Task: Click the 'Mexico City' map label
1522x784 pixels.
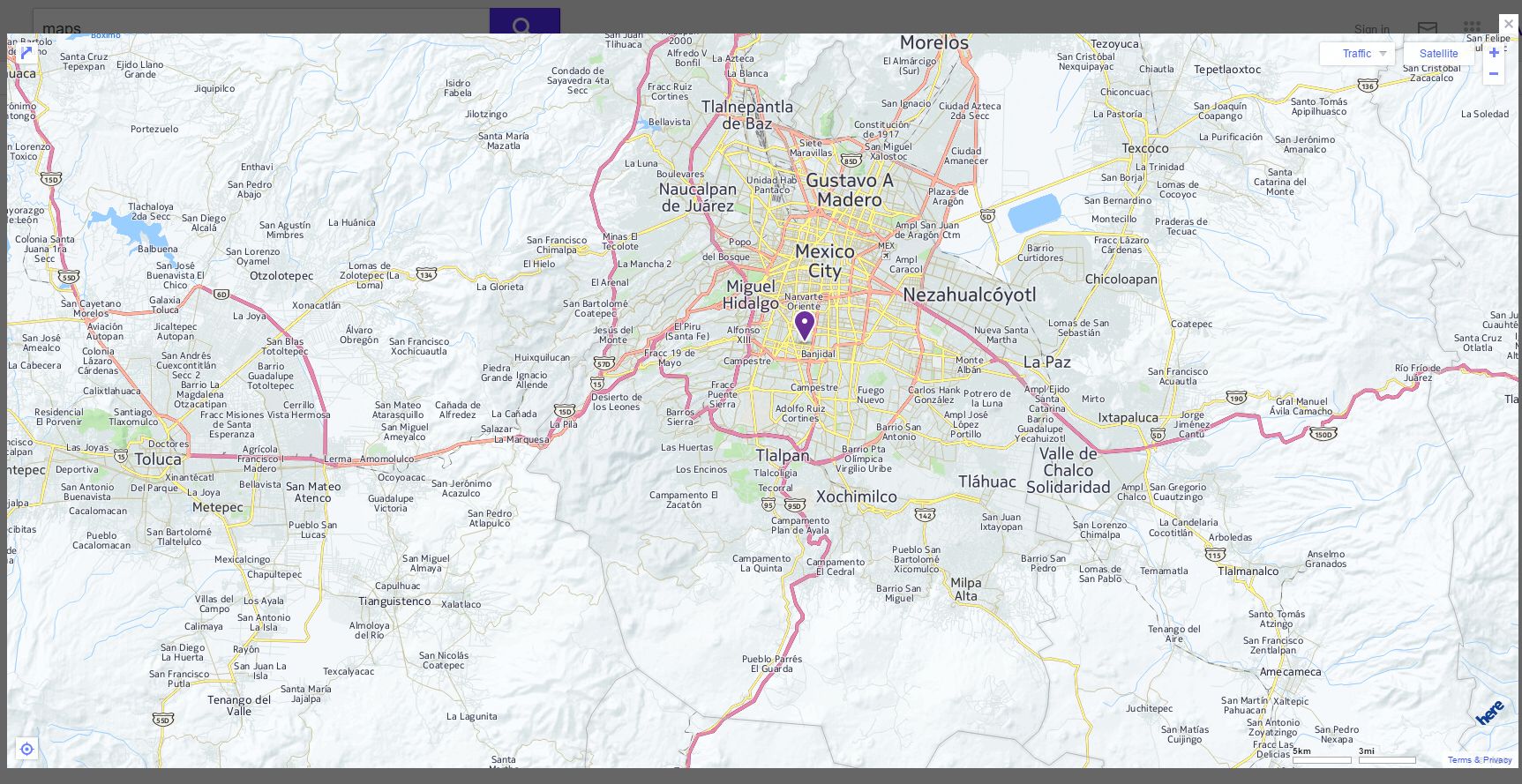Action: click(825, 261)
